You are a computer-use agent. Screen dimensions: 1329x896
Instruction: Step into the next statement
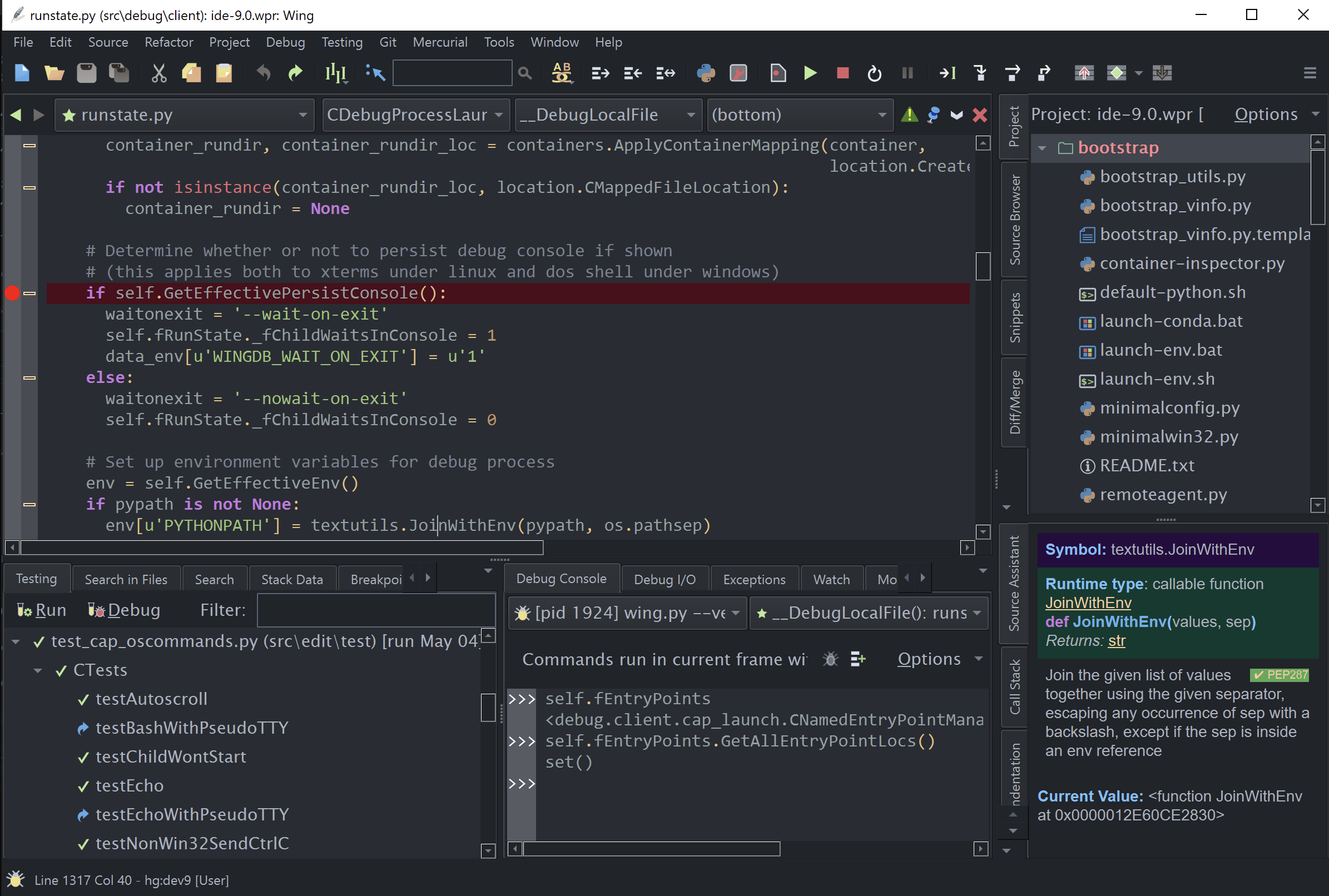tap(980, 73)
